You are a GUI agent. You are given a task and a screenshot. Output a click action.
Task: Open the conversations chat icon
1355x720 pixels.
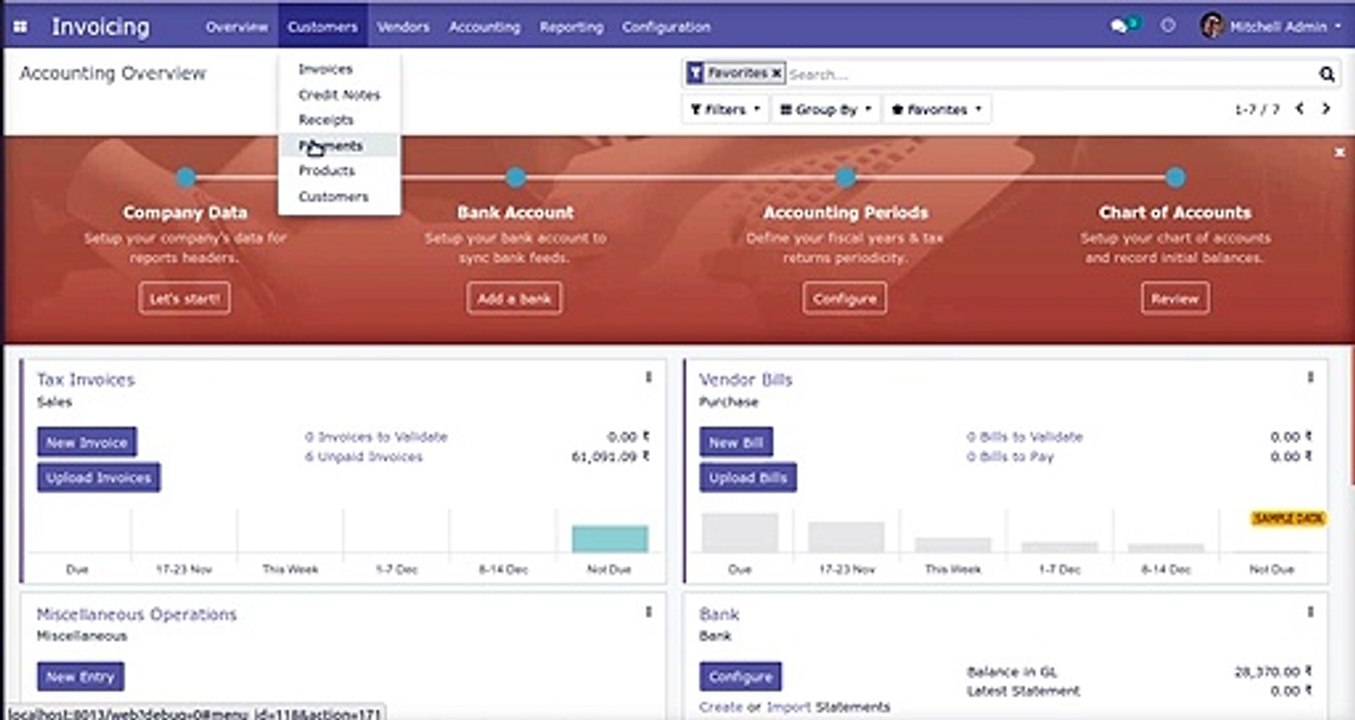(1120, 27)
